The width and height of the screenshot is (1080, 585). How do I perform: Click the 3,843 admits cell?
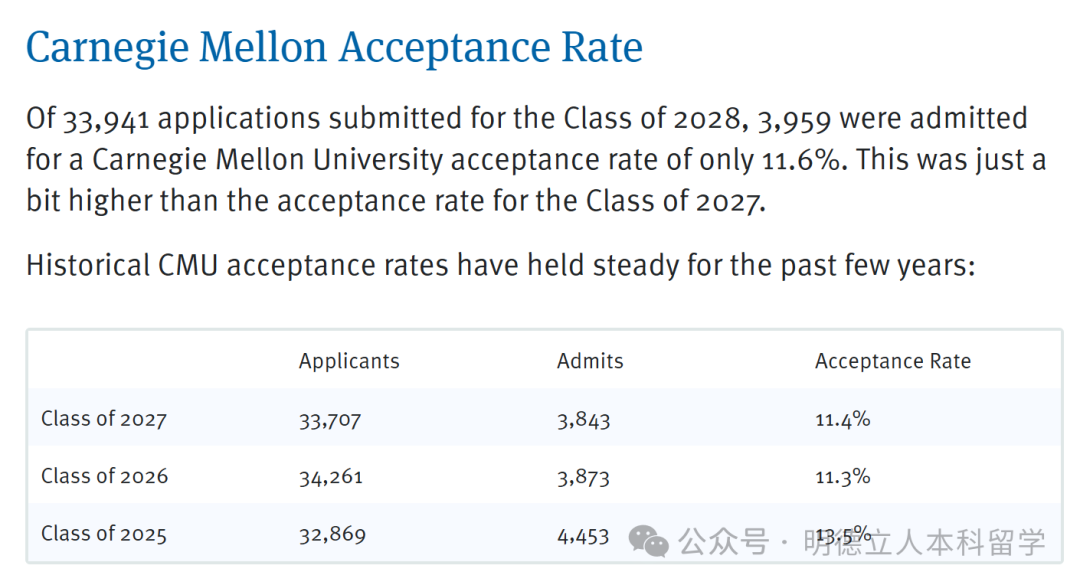coord(583,420)
